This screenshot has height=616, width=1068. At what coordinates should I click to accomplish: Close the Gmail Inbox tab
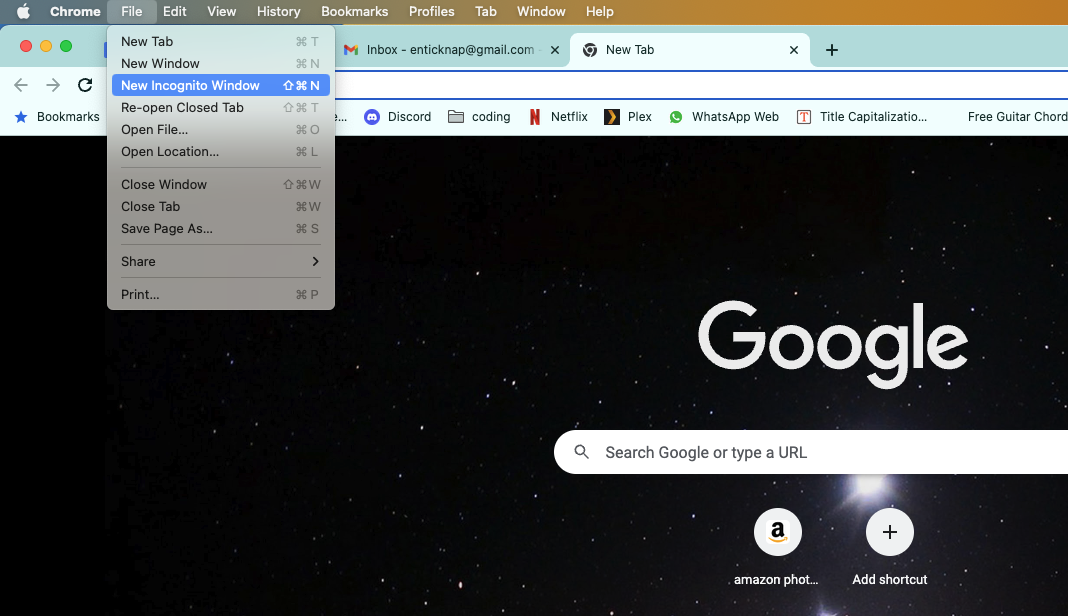554,50
